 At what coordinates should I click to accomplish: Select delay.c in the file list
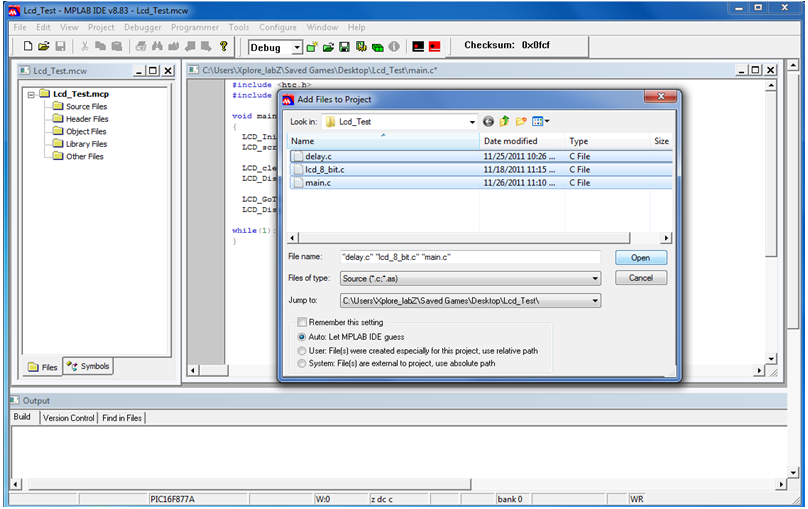(481, 156)
